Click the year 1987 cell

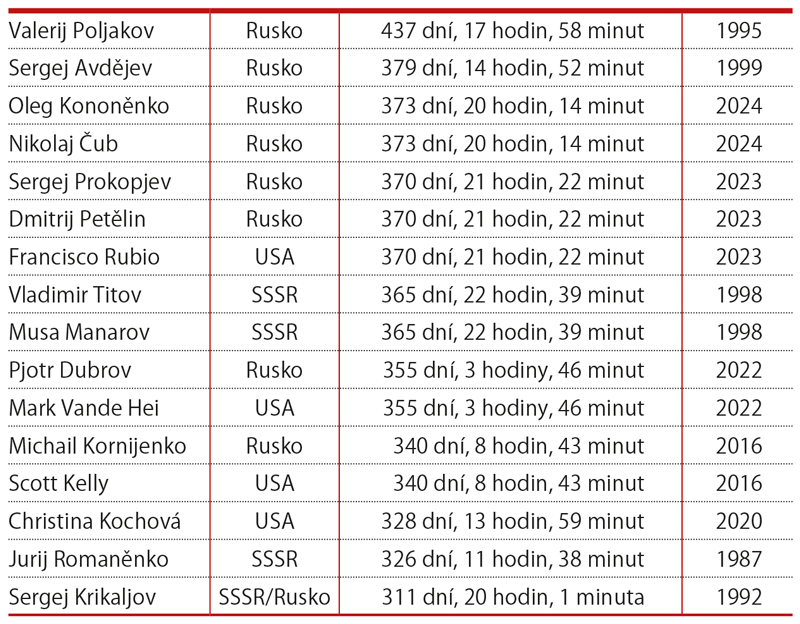[739, 559]
